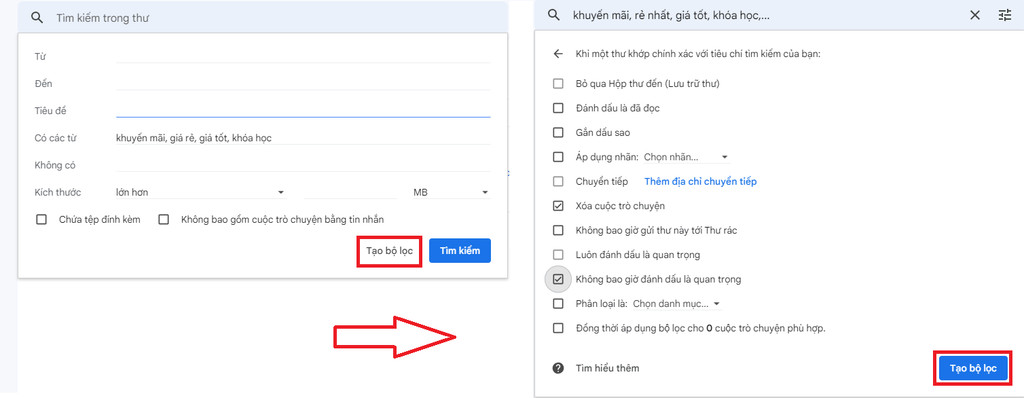Check 'Chứa tệp đính kèm' checkbox
Viewport: 1024px width, 398px height.
coord(41,220)
